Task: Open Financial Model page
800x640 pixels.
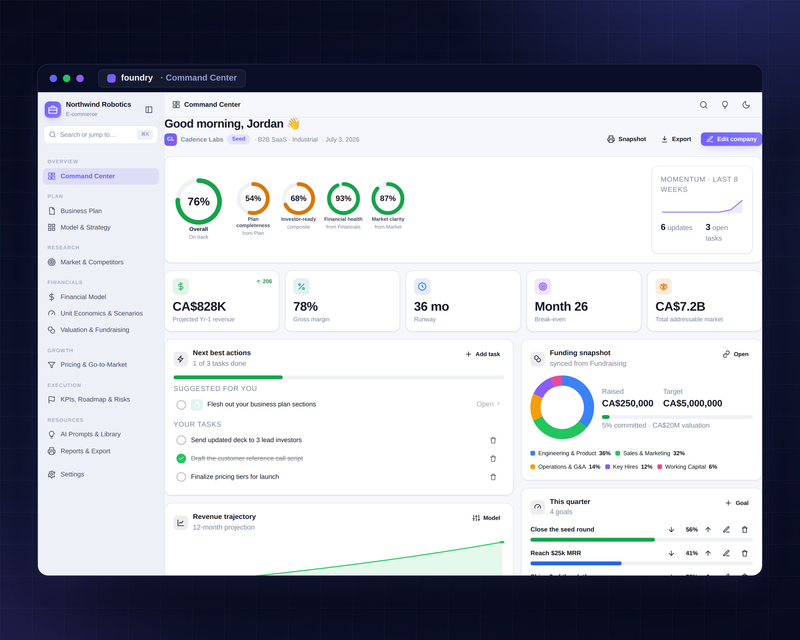Action: pos(101,297)
